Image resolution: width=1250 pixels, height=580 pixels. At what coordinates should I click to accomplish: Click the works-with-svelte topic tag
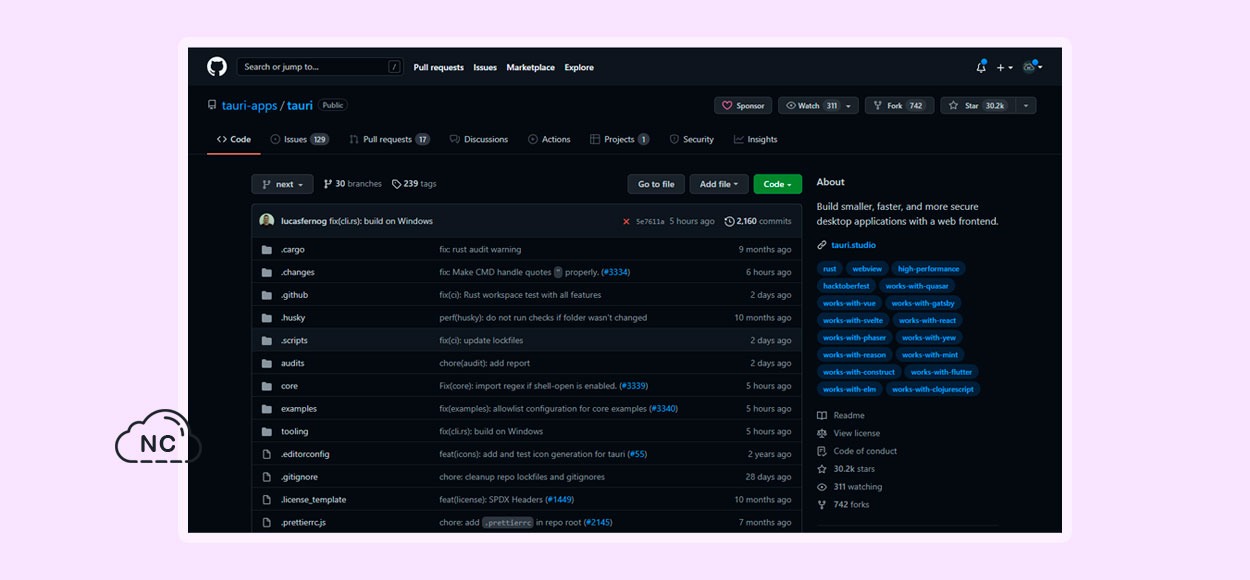click(852, 321)
